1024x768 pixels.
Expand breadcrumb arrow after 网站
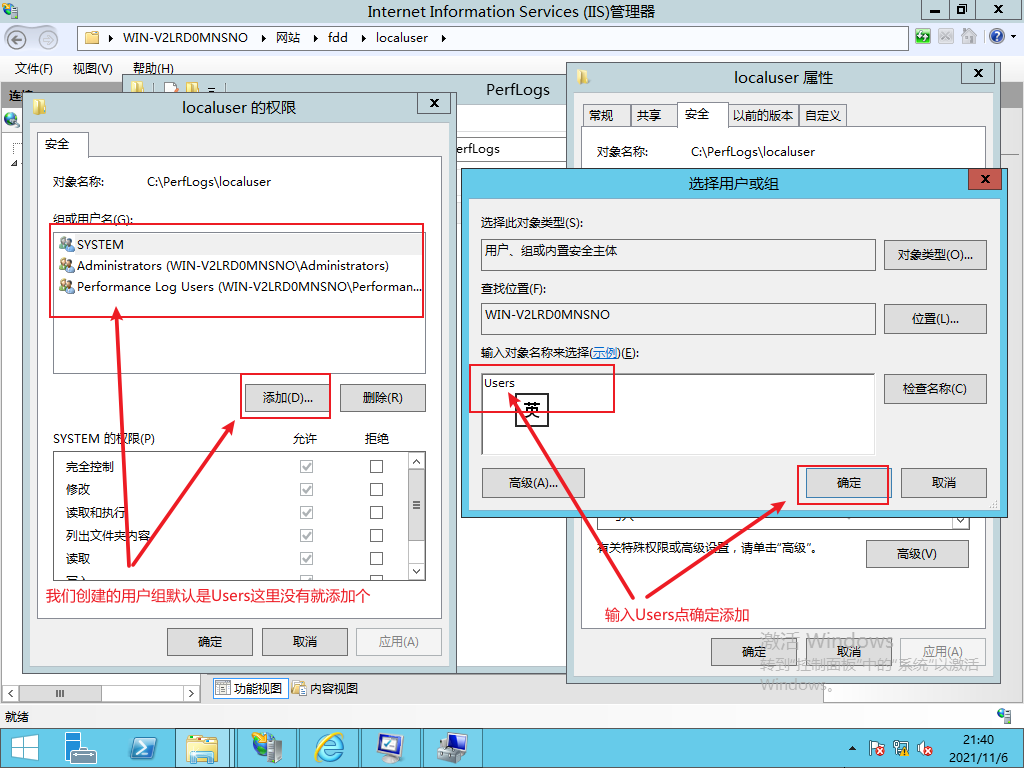click(x=315, y=39)
